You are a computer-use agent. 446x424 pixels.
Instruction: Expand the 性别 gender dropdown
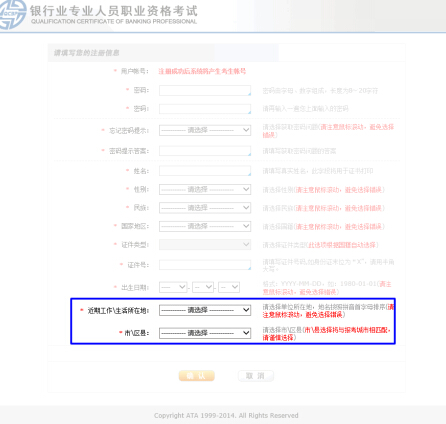point(205,189)
